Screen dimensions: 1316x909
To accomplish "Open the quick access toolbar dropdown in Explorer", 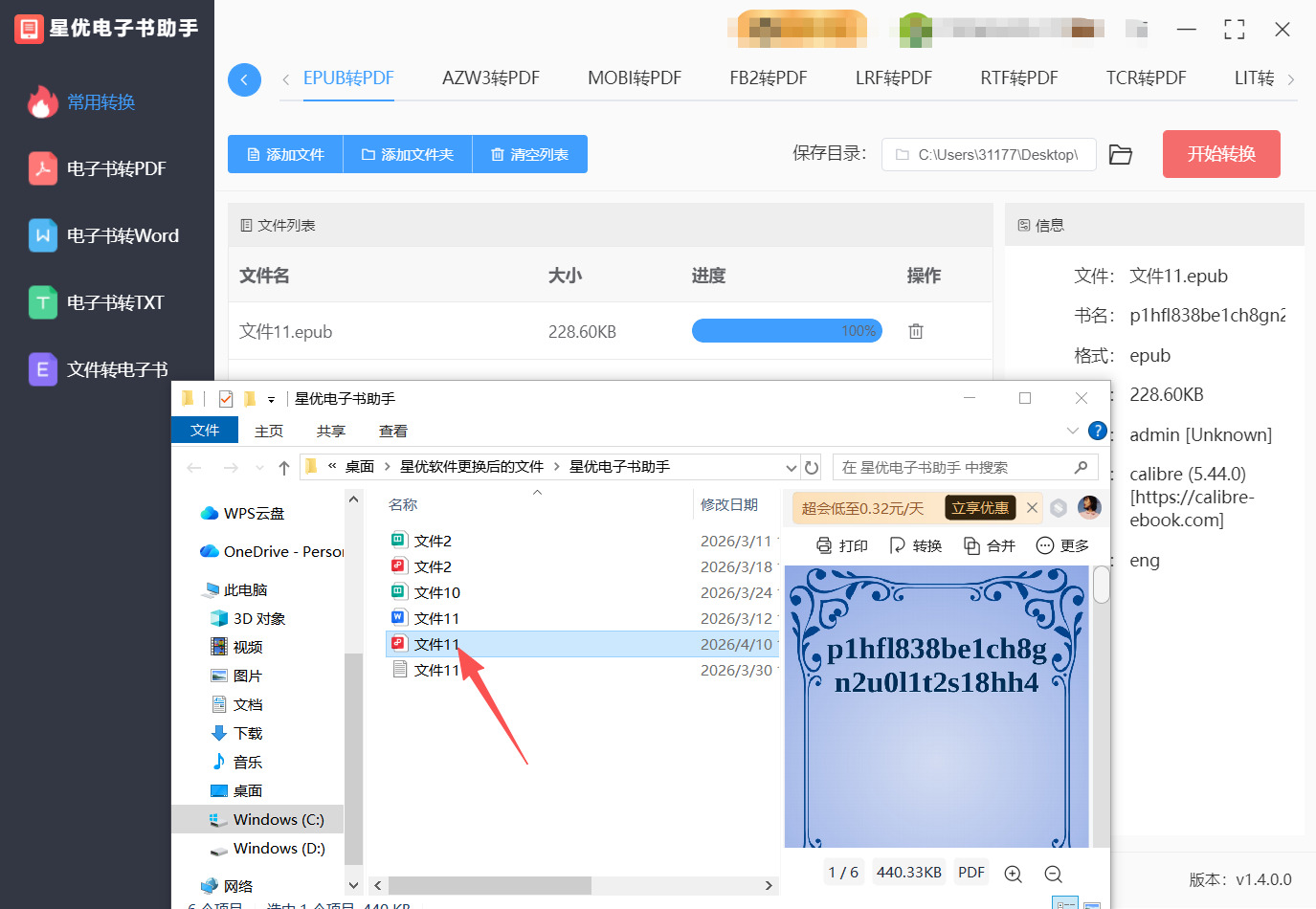I will [x=271, y=400].
